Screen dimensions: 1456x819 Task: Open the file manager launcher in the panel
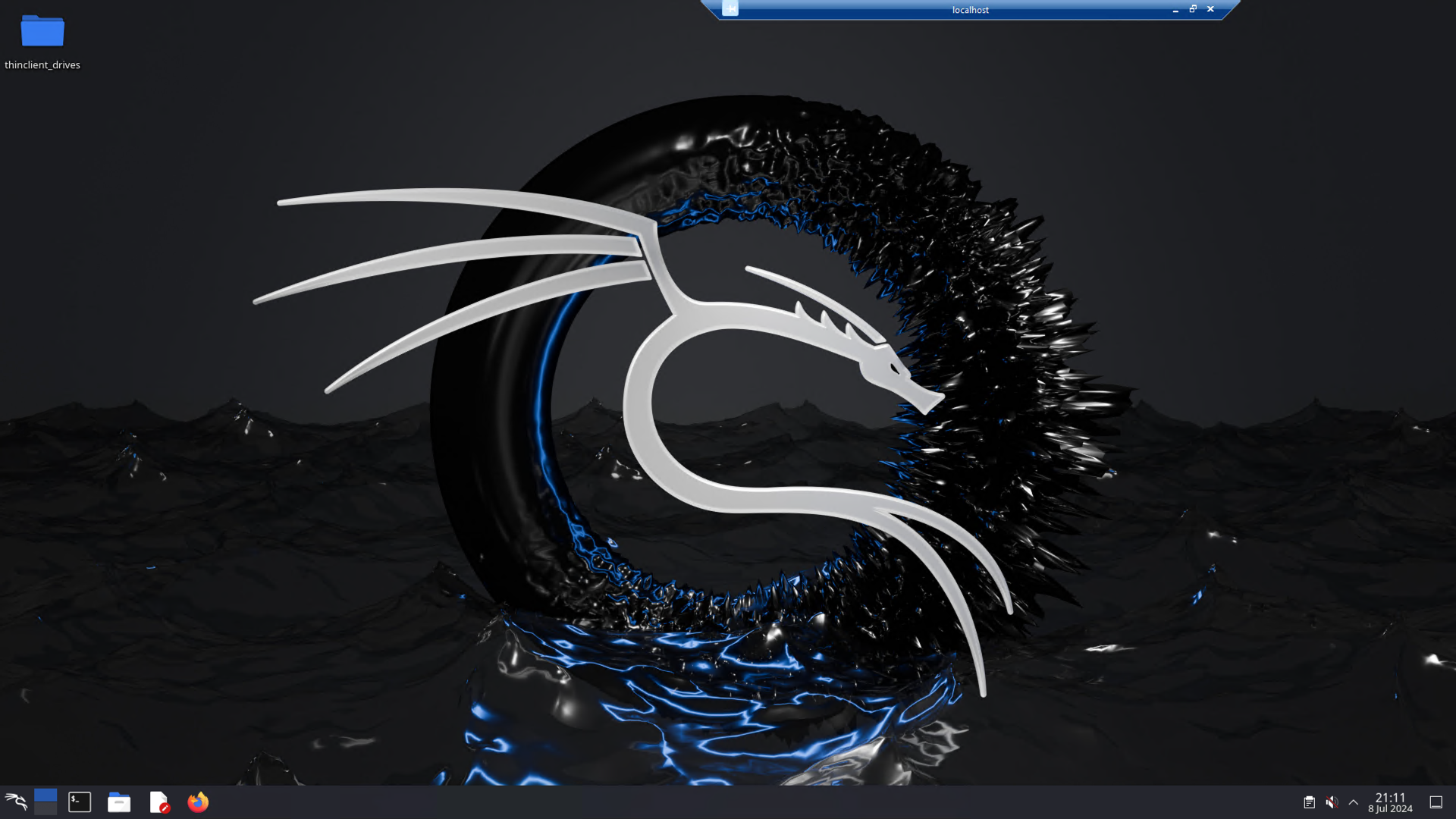point(119,802)
